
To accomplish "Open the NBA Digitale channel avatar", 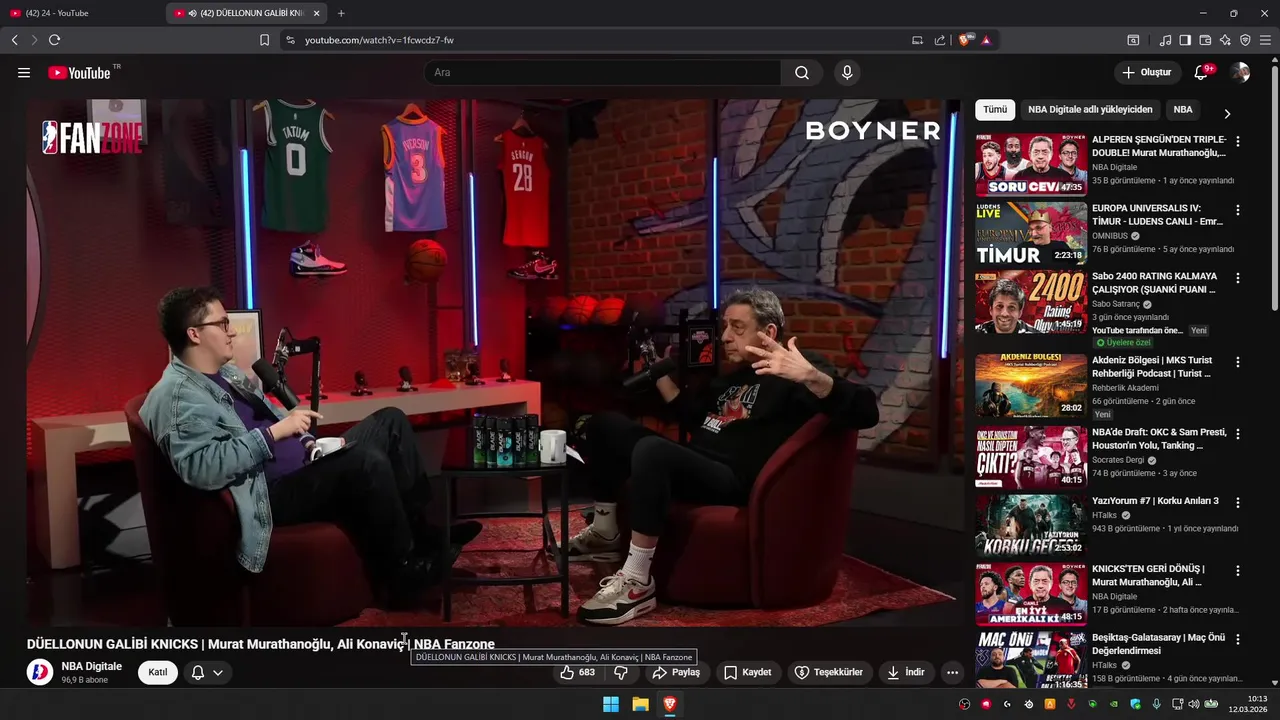I will tap(39, 672).
